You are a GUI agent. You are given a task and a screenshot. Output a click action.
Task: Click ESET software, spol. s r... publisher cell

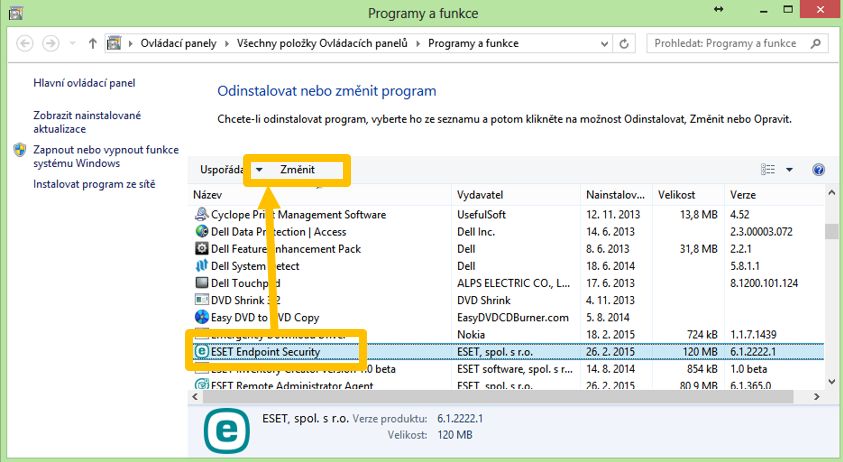[515, 369]
